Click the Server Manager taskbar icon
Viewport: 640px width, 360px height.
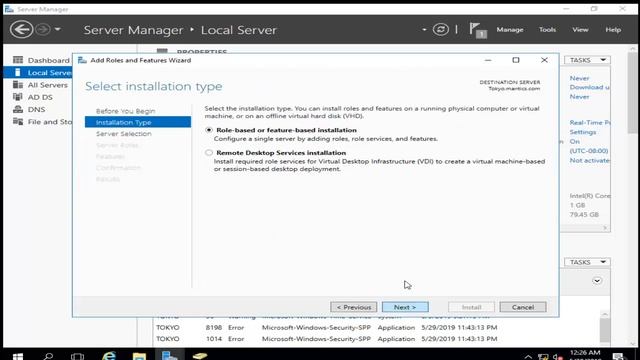169,356
